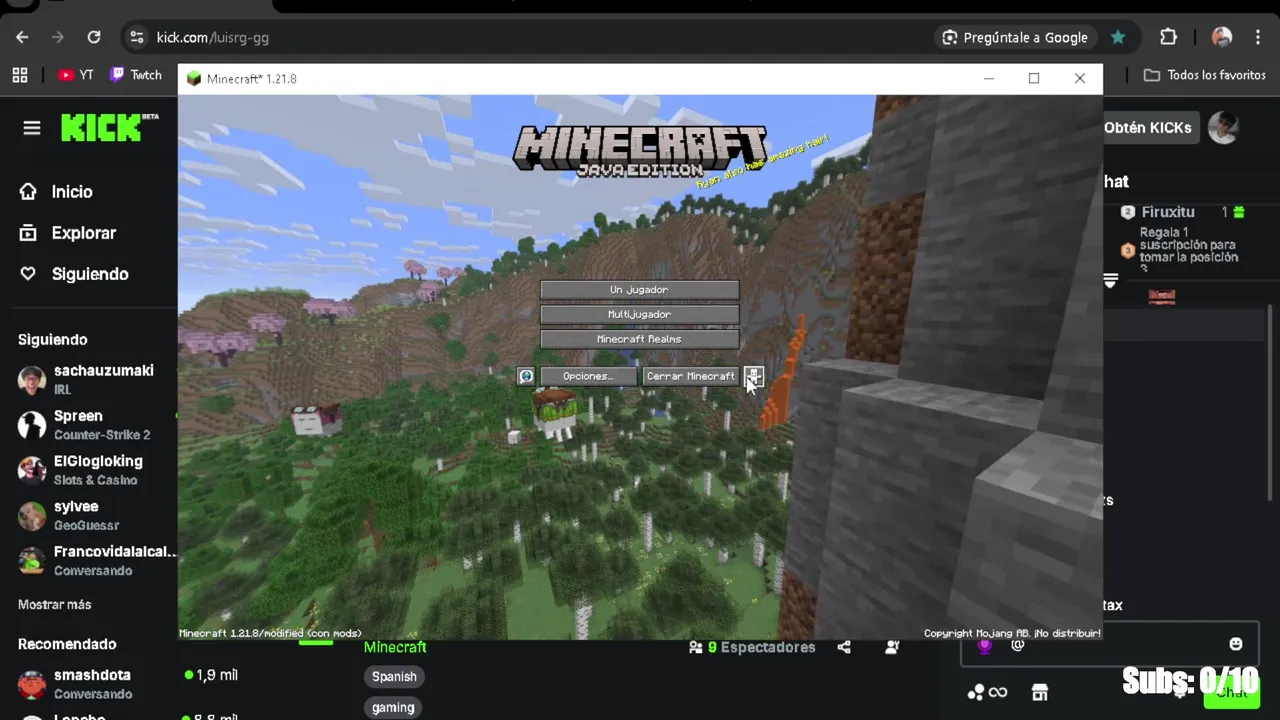Click the @ mention icon in chat input

(1018, 646)
